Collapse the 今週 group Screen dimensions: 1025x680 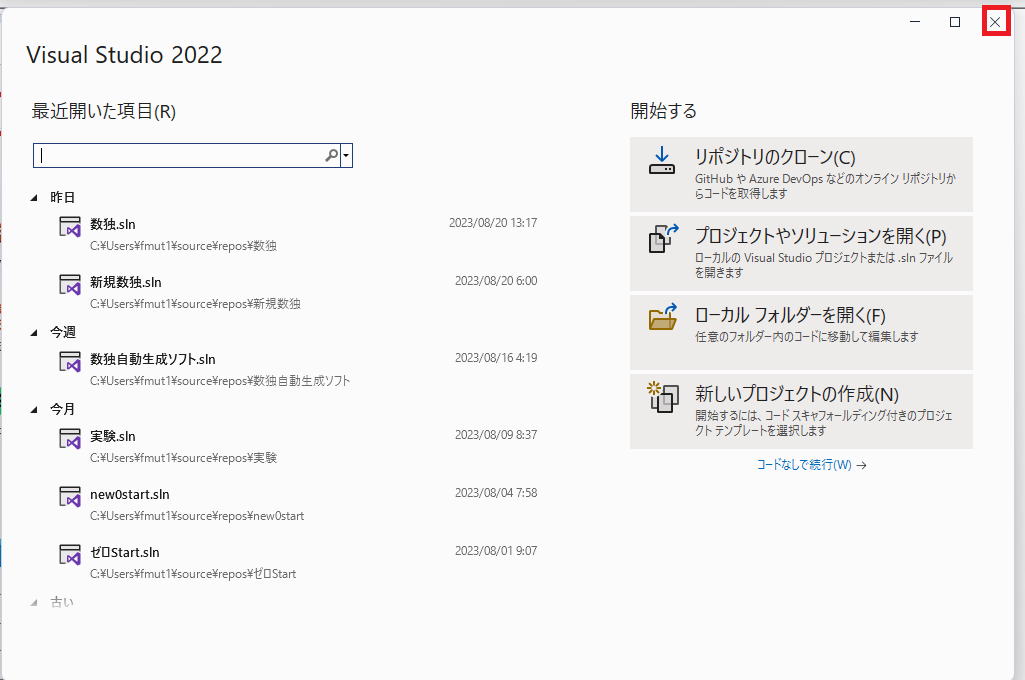[x=34, y=333]
